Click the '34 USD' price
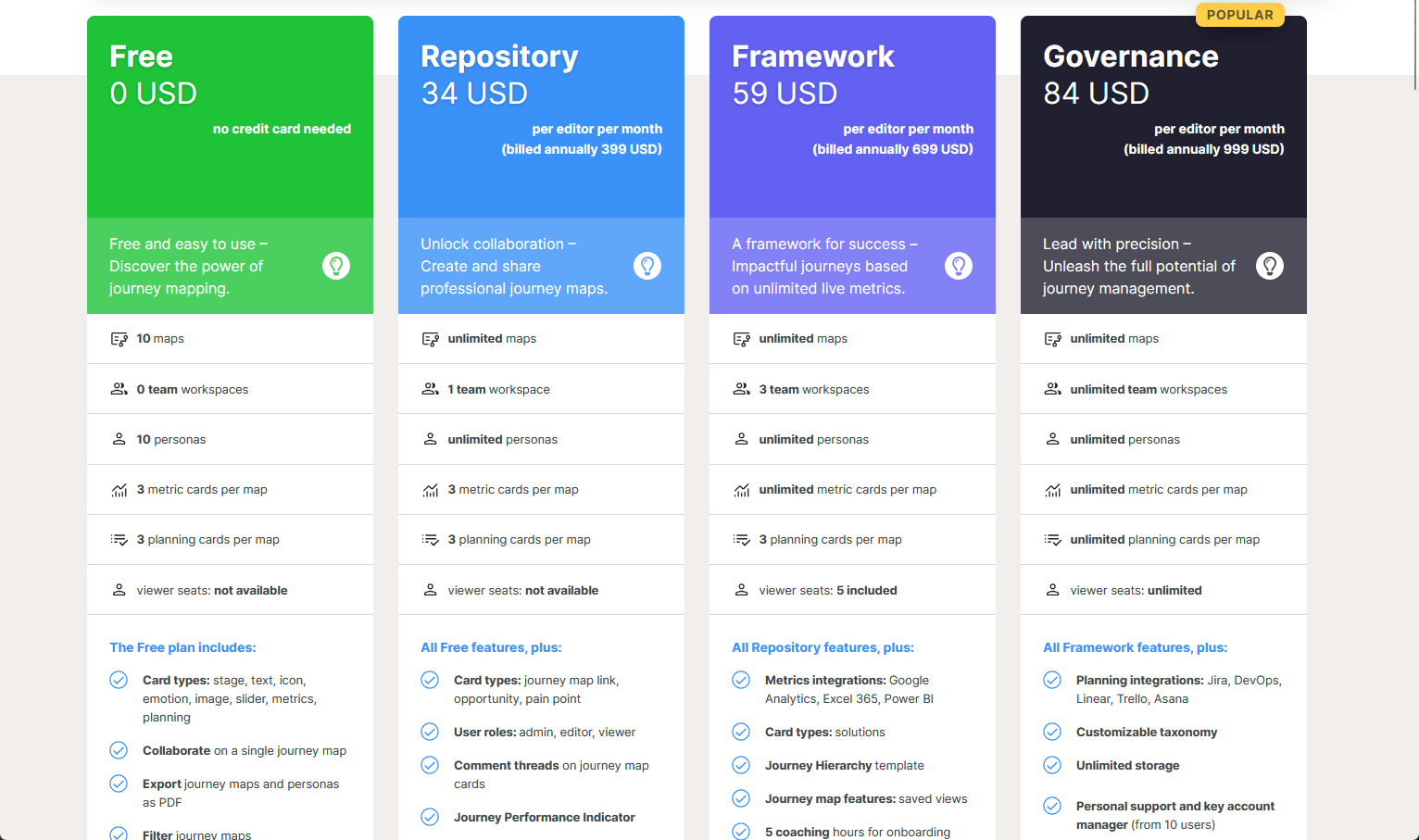 (x=474, y=94)
